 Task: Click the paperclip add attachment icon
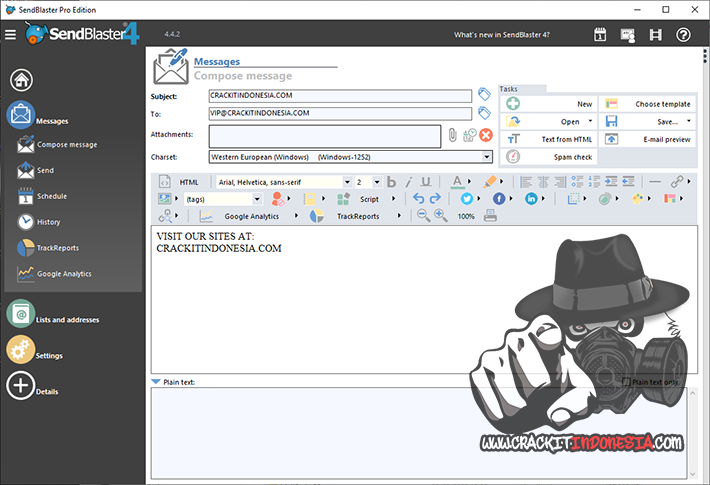tap(452, 135)
